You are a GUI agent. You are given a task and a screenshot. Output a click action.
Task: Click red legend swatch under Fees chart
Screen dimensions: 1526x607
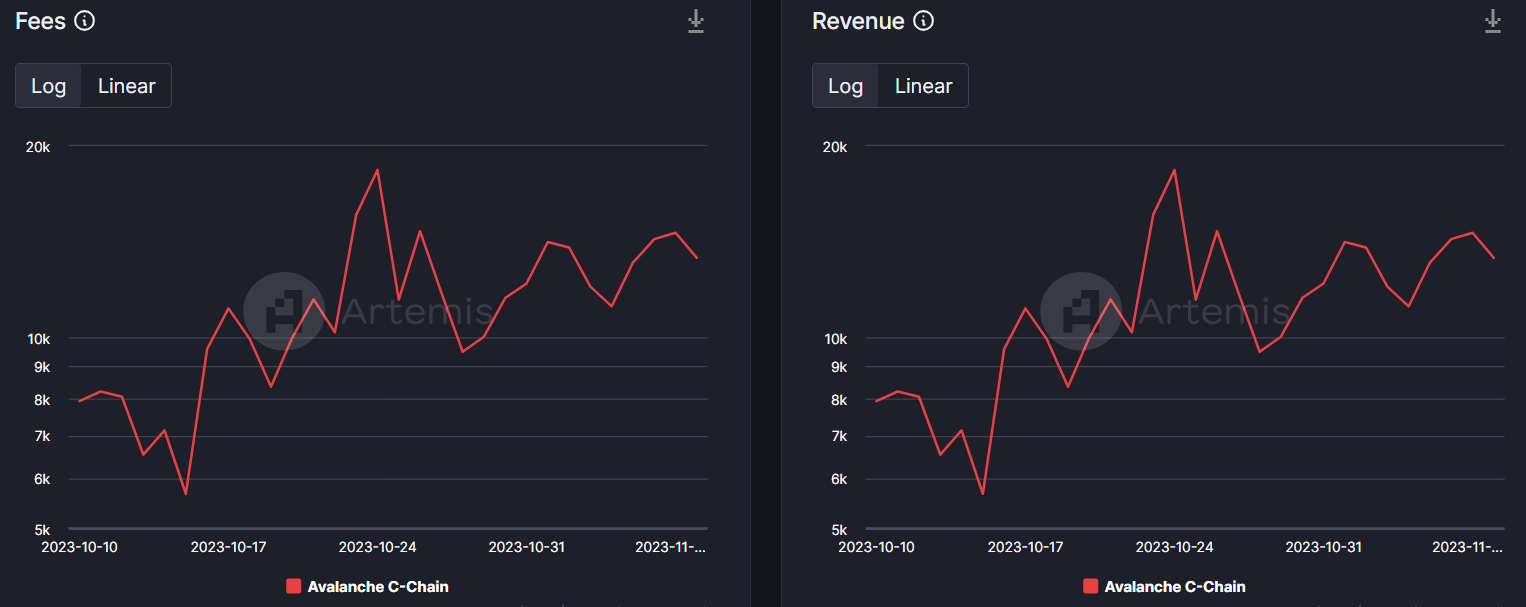point(293,587)
